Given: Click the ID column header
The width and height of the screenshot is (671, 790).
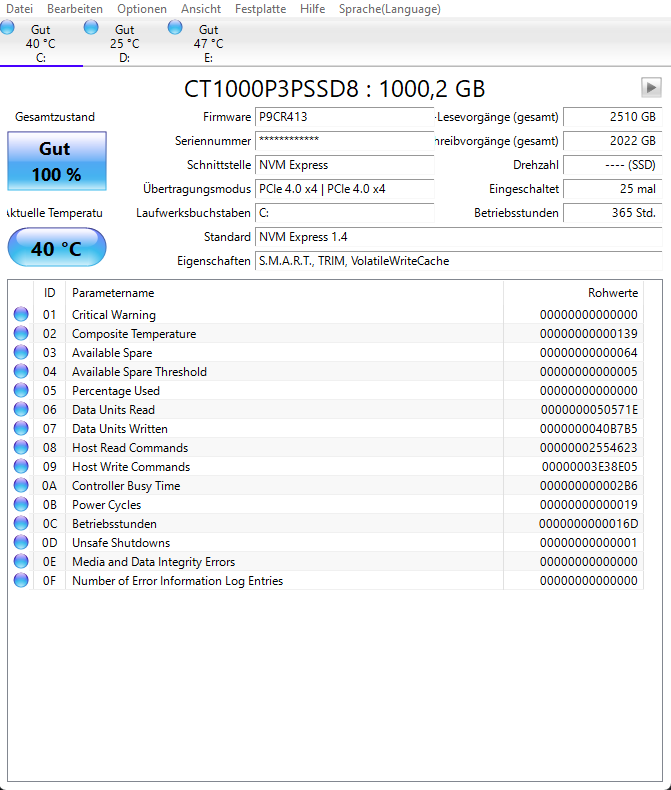Looking at the screenshot, I should (49, 293).
